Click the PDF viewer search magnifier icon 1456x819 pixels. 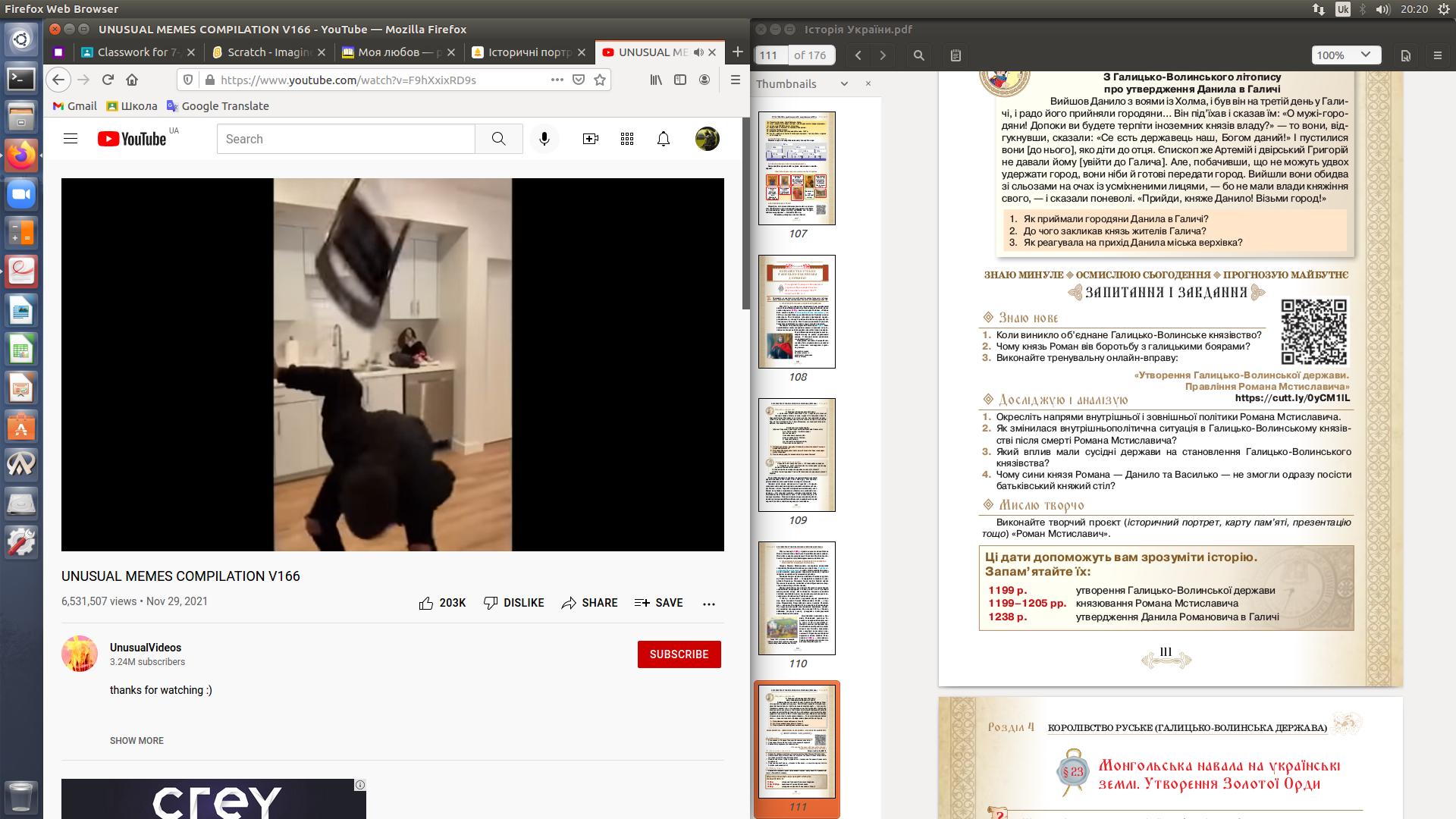[x=918, y=55]
